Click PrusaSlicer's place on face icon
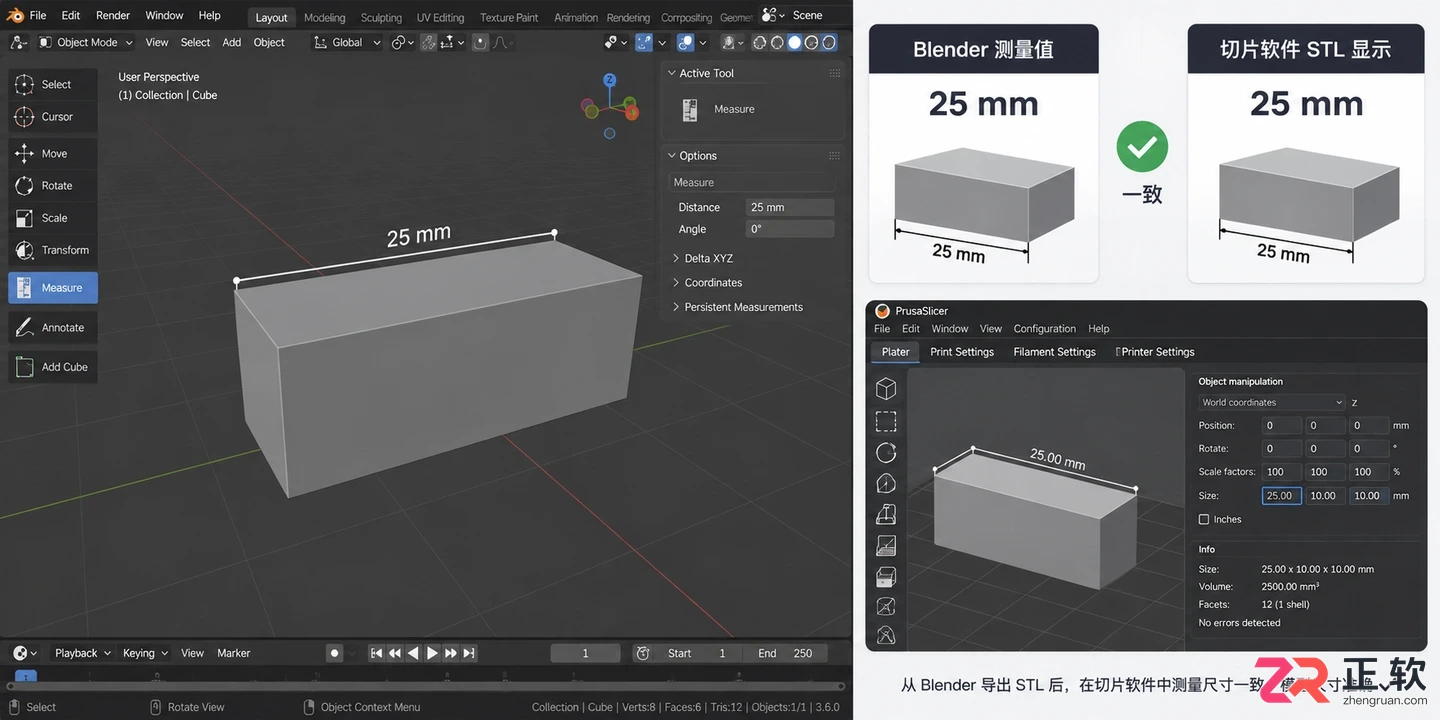Image resolution: width=1440 pixels, height=720 pixels. pyautogui.click(x=885, y=483)
